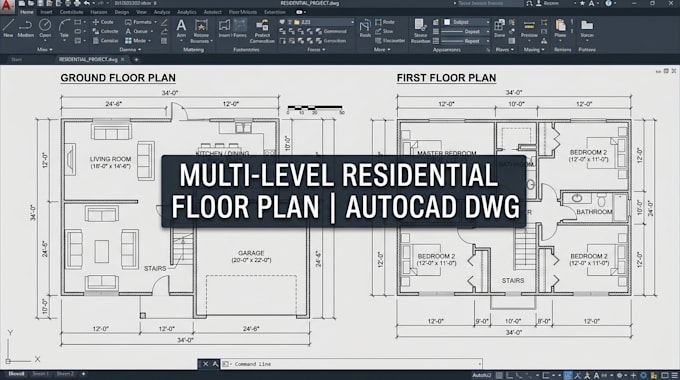Viewport: 680px width, 380px height.
Task: Open the View ribbon tab
Action: tap(141, 12)
